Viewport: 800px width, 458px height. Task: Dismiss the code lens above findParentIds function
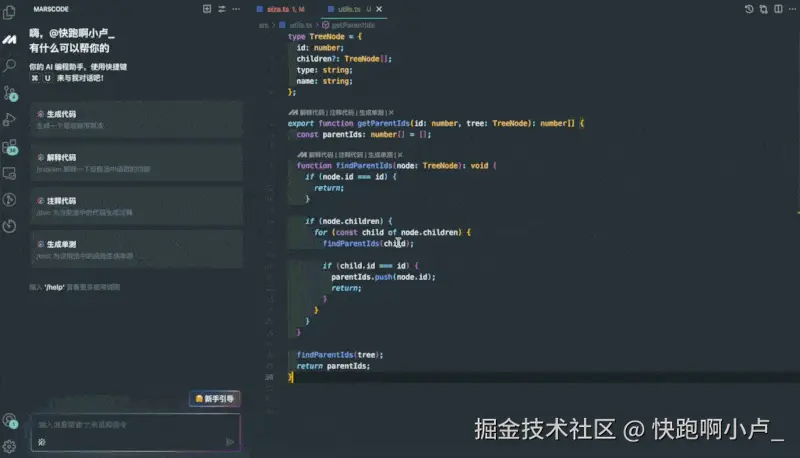pyautogui.click(x=400, y=155)
